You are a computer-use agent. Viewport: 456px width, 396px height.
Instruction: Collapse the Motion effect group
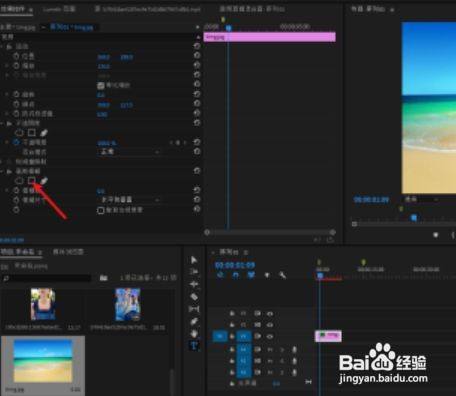[2, 46]
